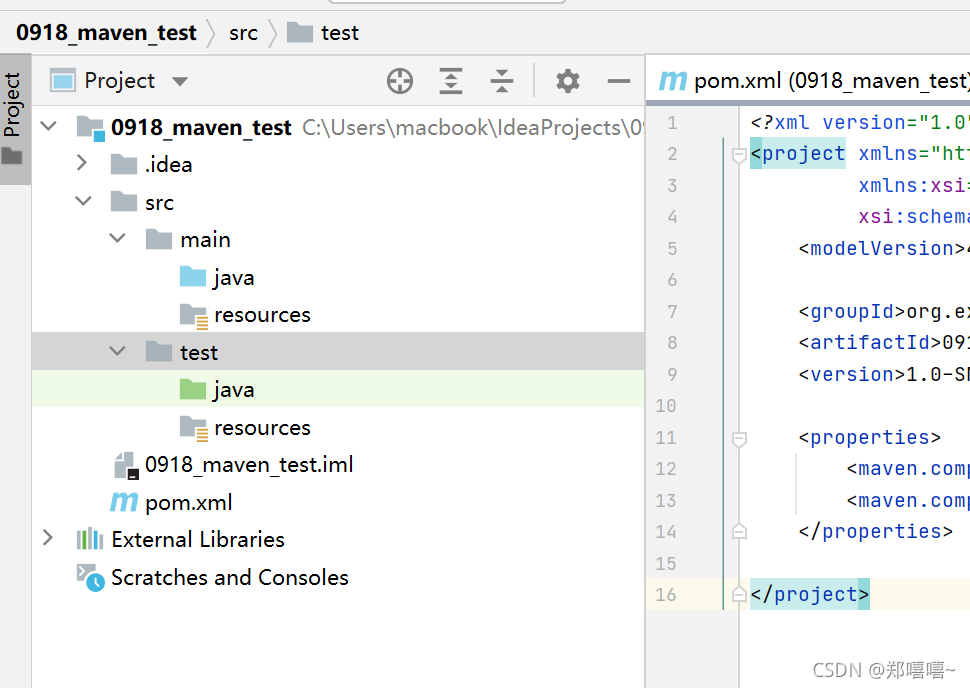Collapse the test folder chevron
This screenshot has width=970, height=688.
[x=118, y=352]
